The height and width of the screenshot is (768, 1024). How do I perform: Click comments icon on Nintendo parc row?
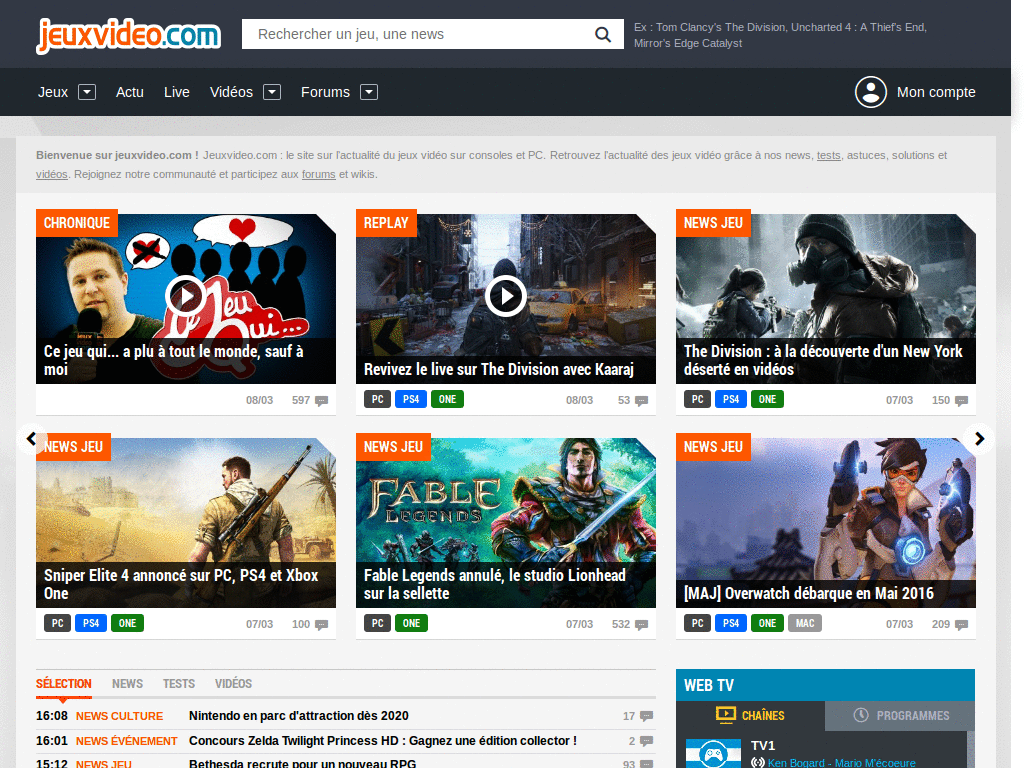click(x=647, y=716)
